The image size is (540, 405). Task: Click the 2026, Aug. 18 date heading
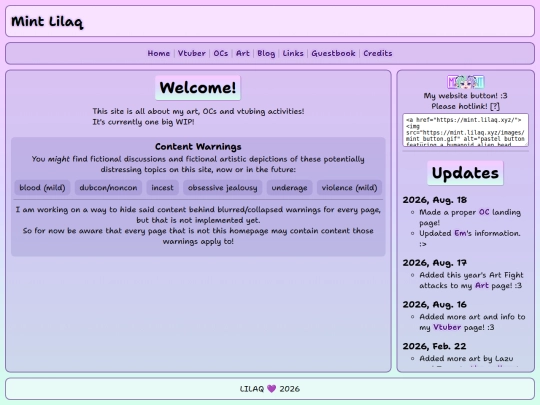[435, 200]
